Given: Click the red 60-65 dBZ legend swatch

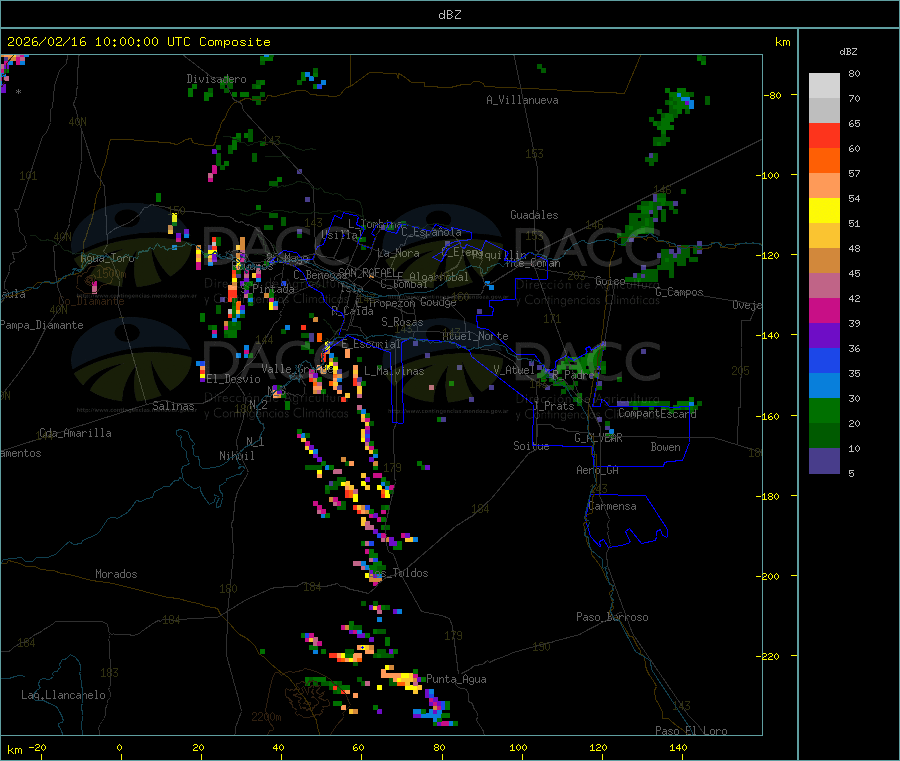Looking at the screenshot, I should click(824, 135).
